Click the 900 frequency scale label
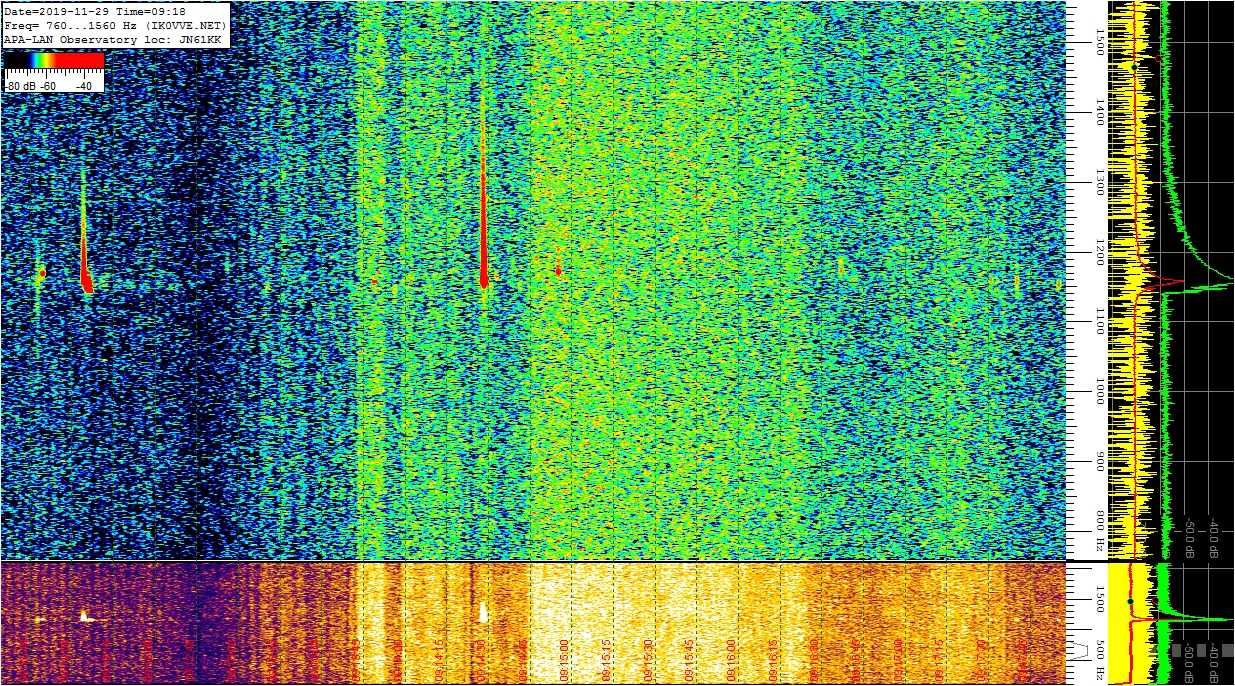1235x686 pixels. click(x=1099, y=461)
